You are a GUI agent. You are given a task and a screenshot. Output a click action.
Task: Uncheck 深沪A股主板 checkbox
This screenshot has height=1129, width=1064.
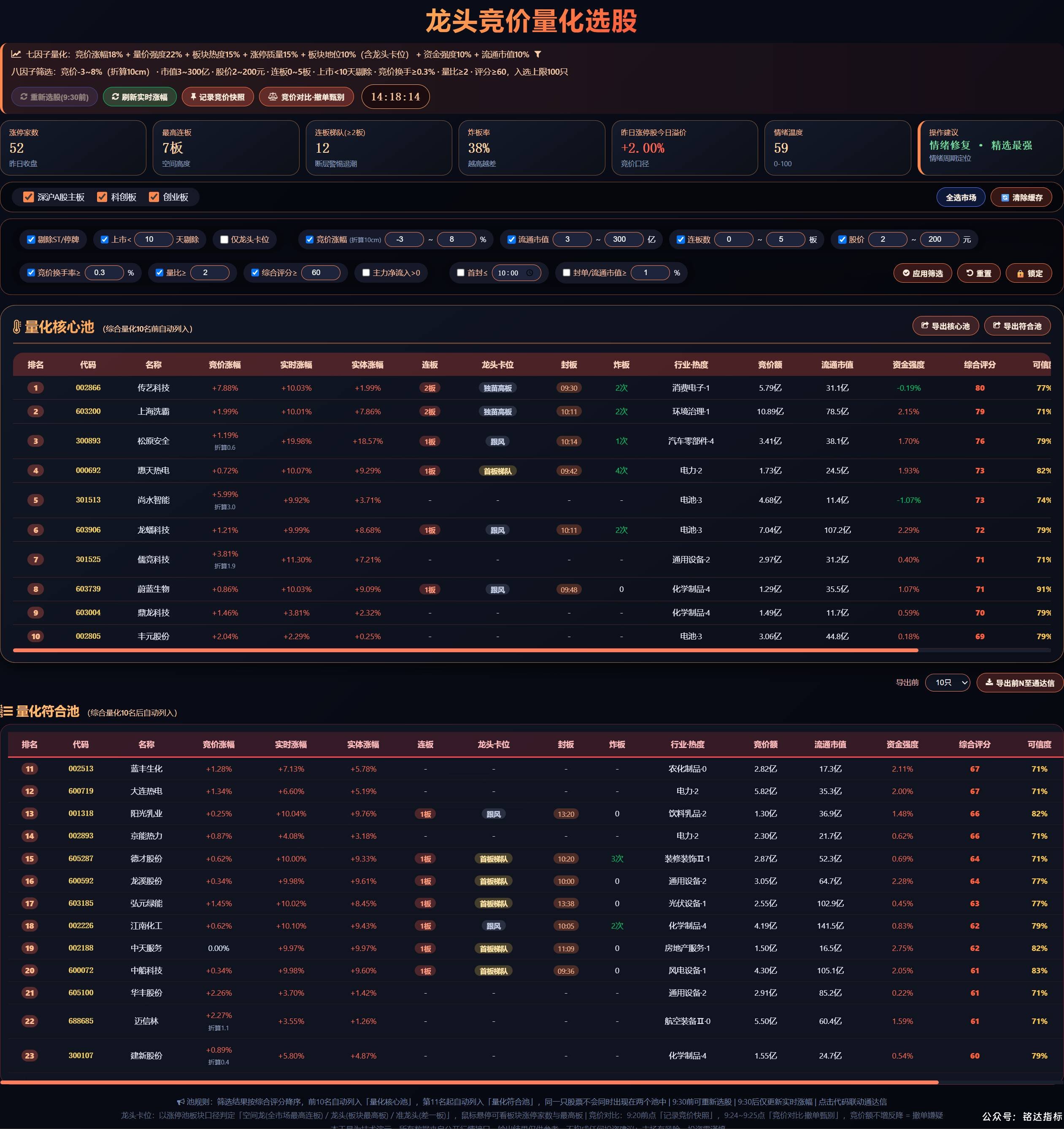[28, 197]
